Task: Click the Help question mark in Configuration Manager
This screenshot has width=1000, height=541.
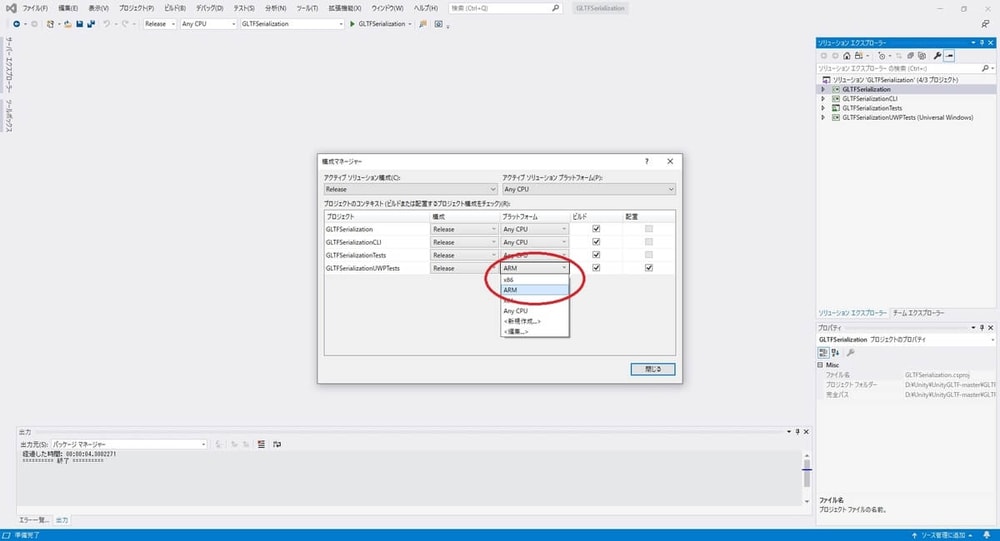Action: [647, 161]
